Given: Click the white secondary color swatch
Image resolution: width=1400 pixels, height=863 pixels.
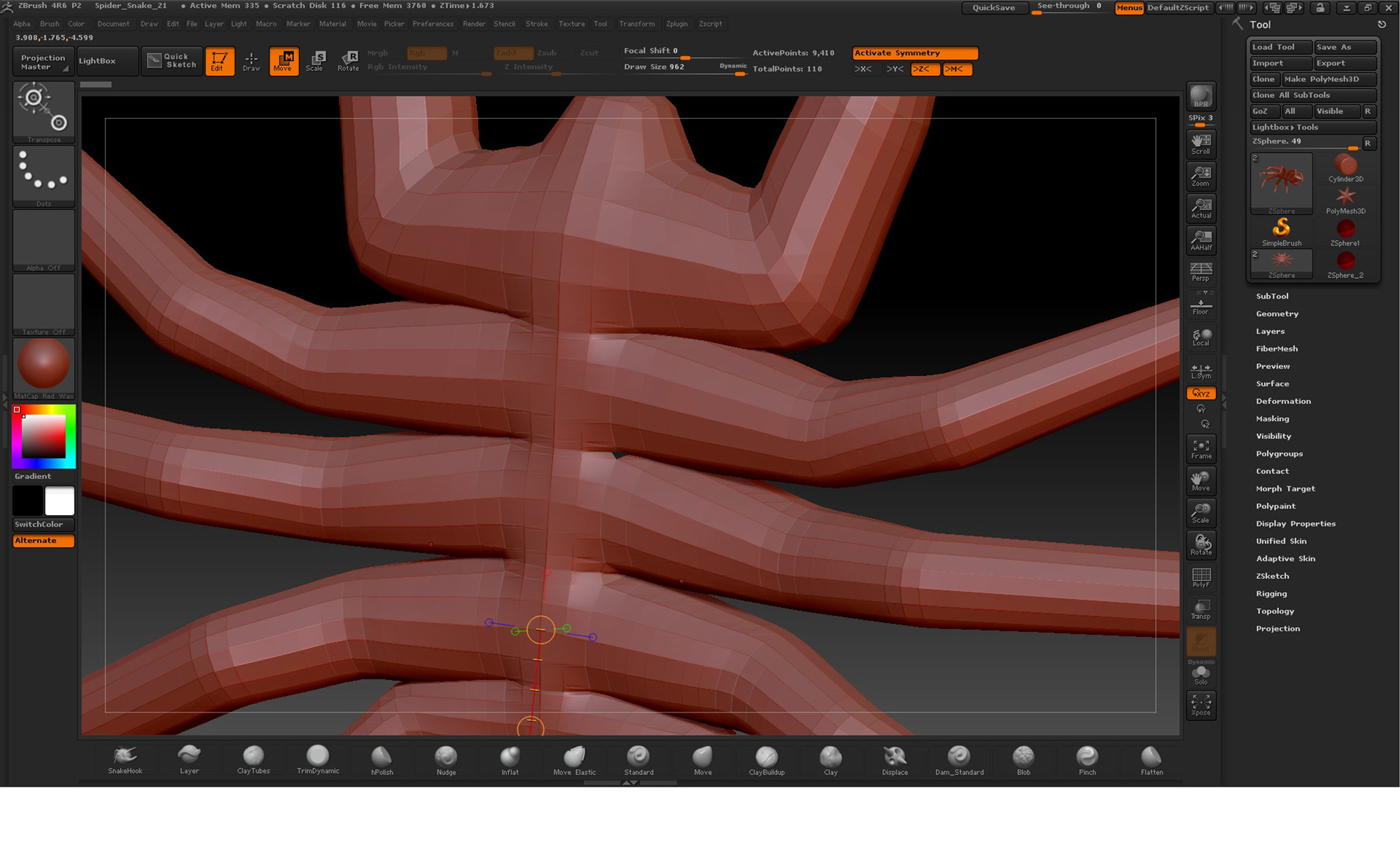Looking at the screenshot, I should tap(59, 501).
